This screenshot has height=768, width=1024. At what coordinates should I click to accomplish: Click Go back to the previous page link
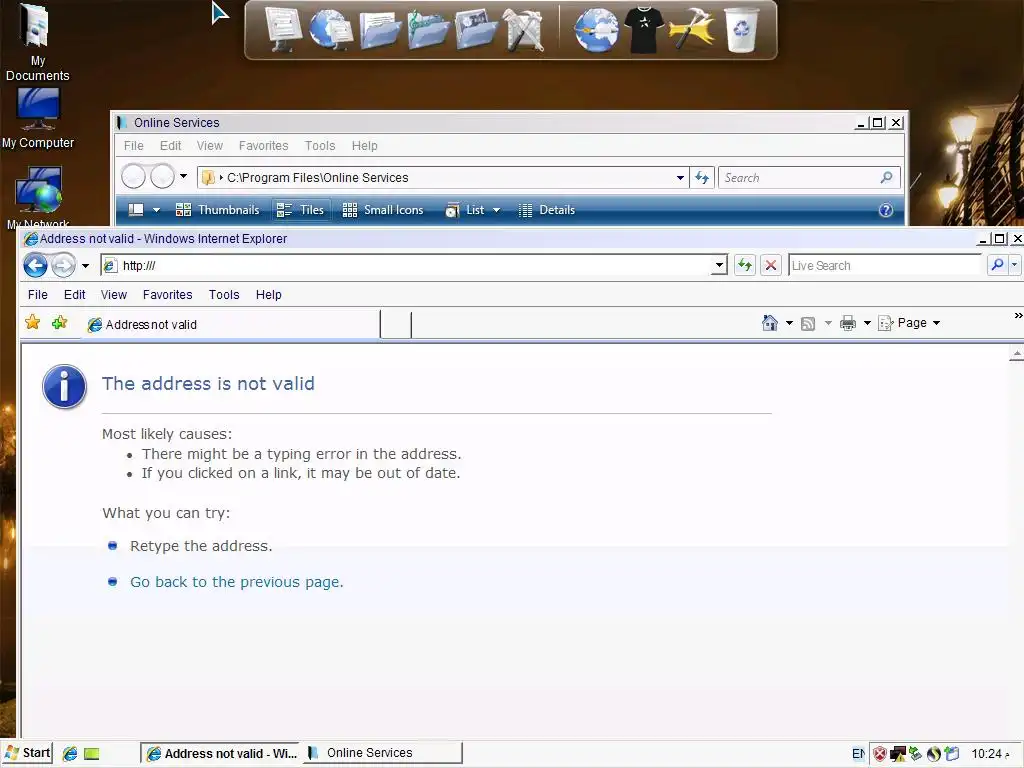(236, 582)
